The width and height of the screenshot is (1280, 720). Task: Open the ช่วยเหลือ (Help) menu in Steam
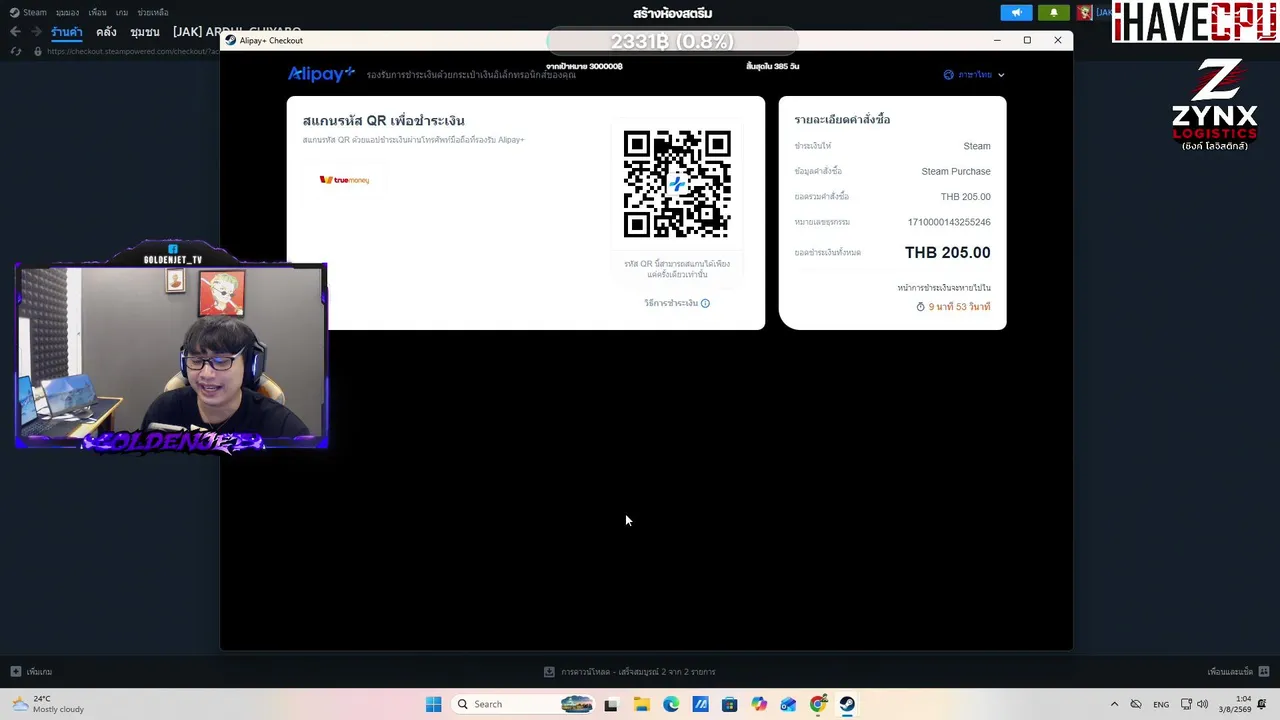coord(153,12)
